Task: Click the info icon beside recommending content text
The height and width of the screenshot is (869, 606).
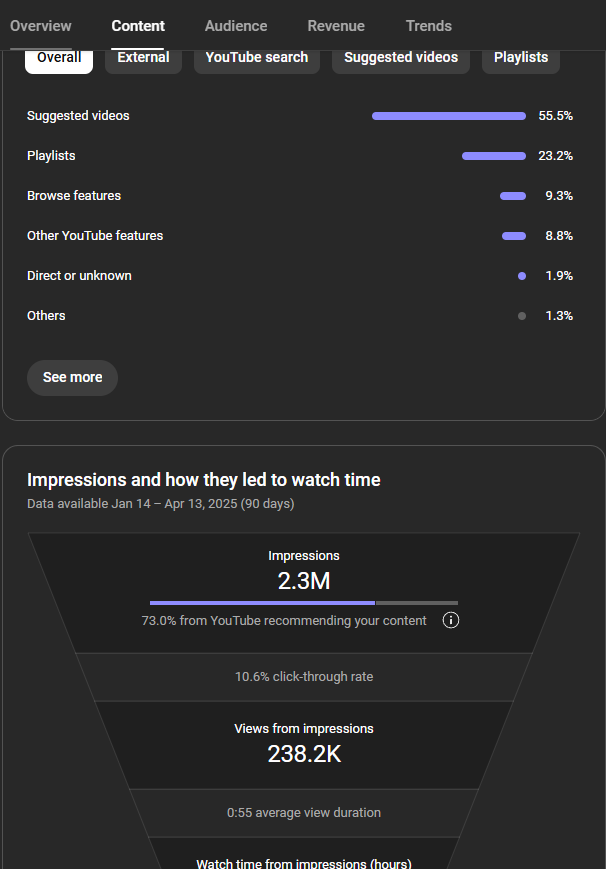Action: [451, 620]
